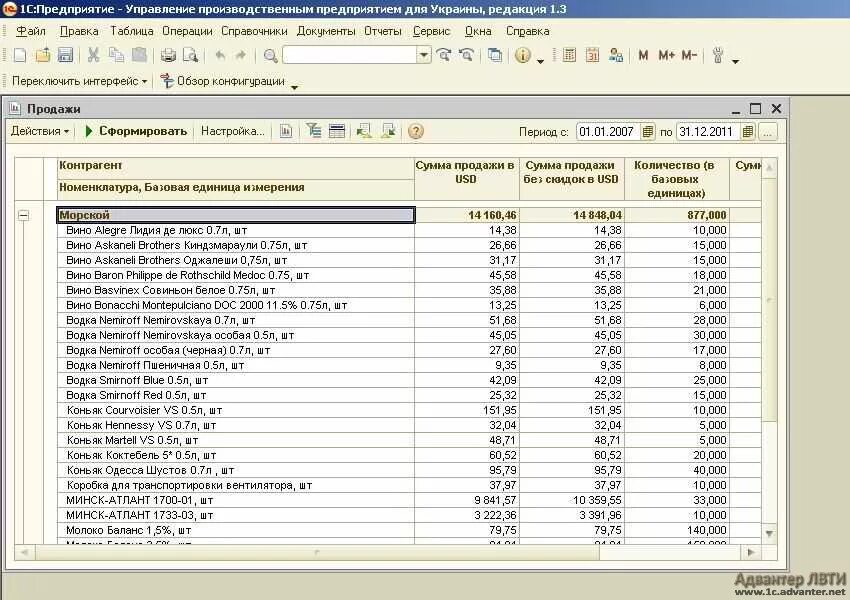Screen dimensions: 850x600
Task: Click the active users icon
Action: [x=616, y=55]
